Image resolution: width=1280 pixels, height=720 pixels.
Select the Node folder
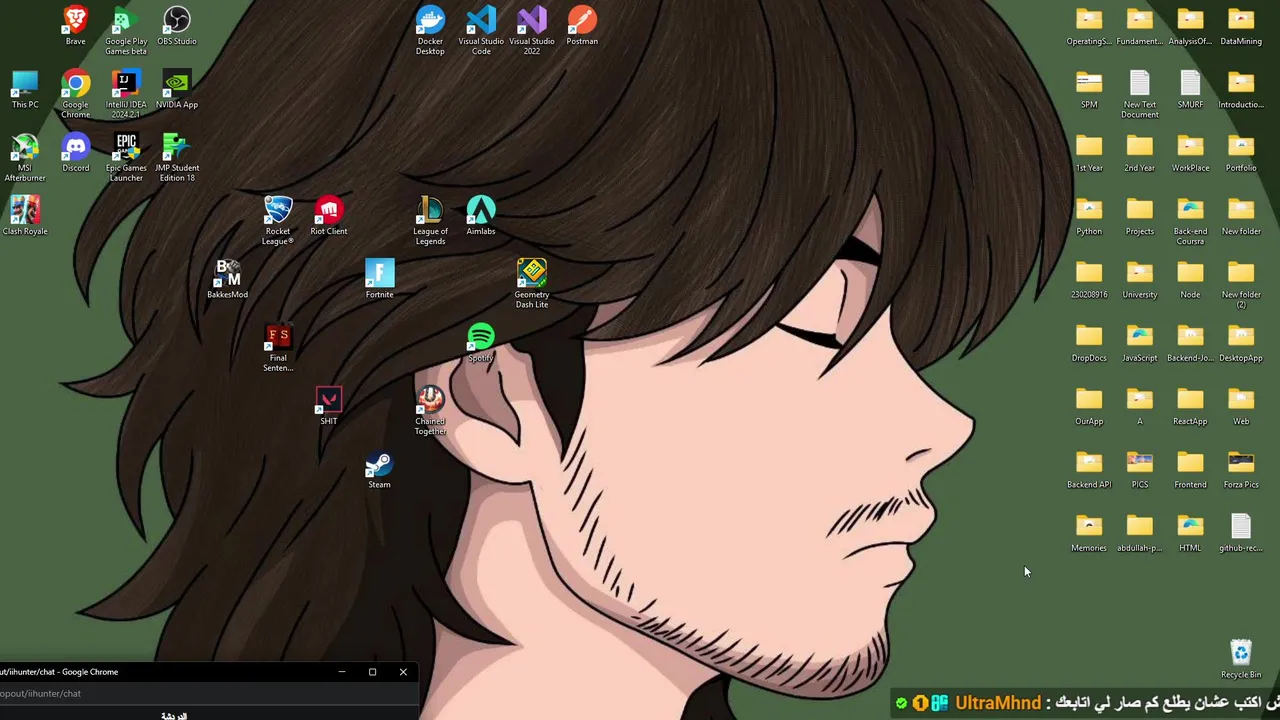1190,278
